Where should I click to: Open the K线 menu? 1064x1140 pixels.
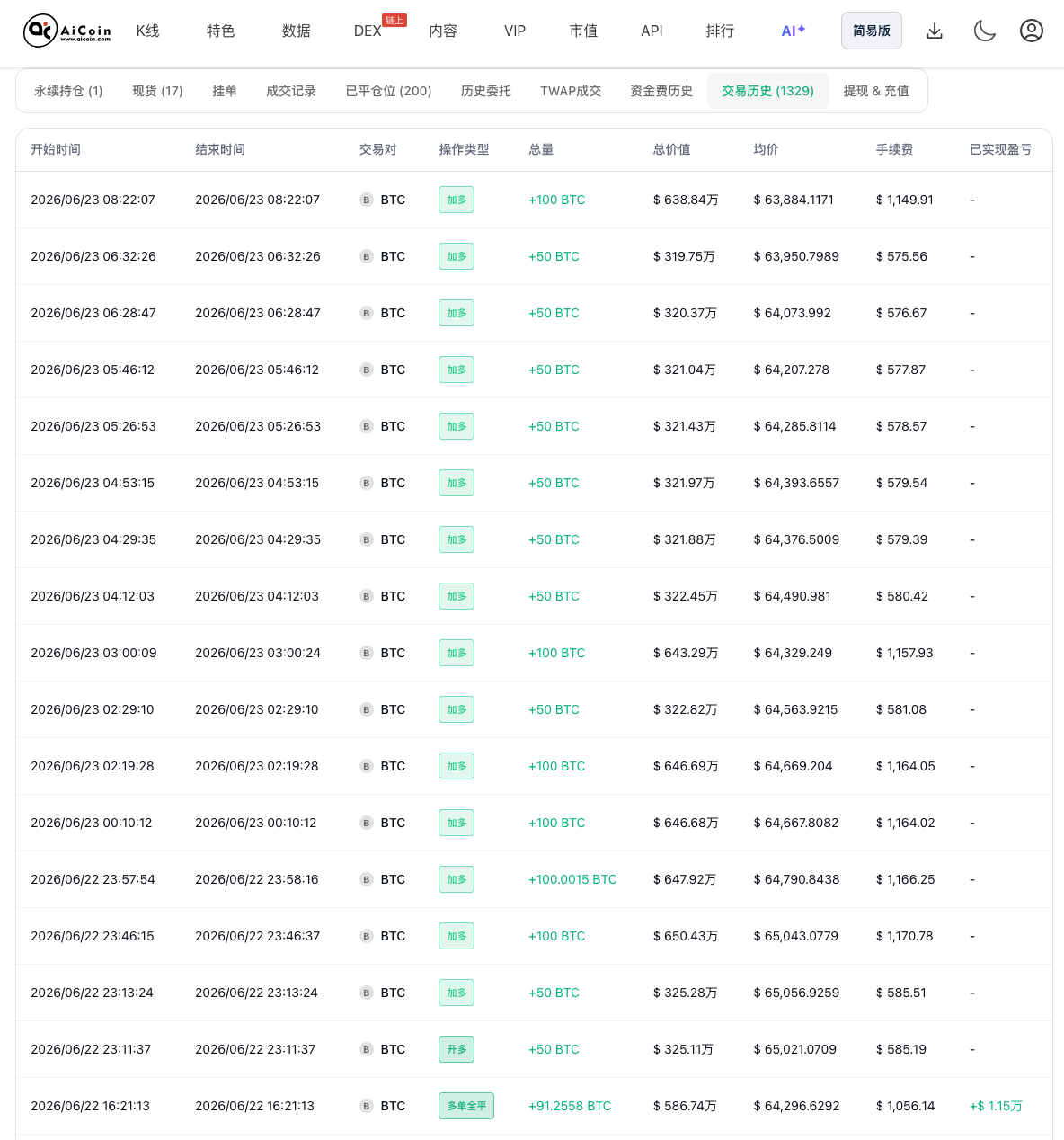tap(147, 31)
